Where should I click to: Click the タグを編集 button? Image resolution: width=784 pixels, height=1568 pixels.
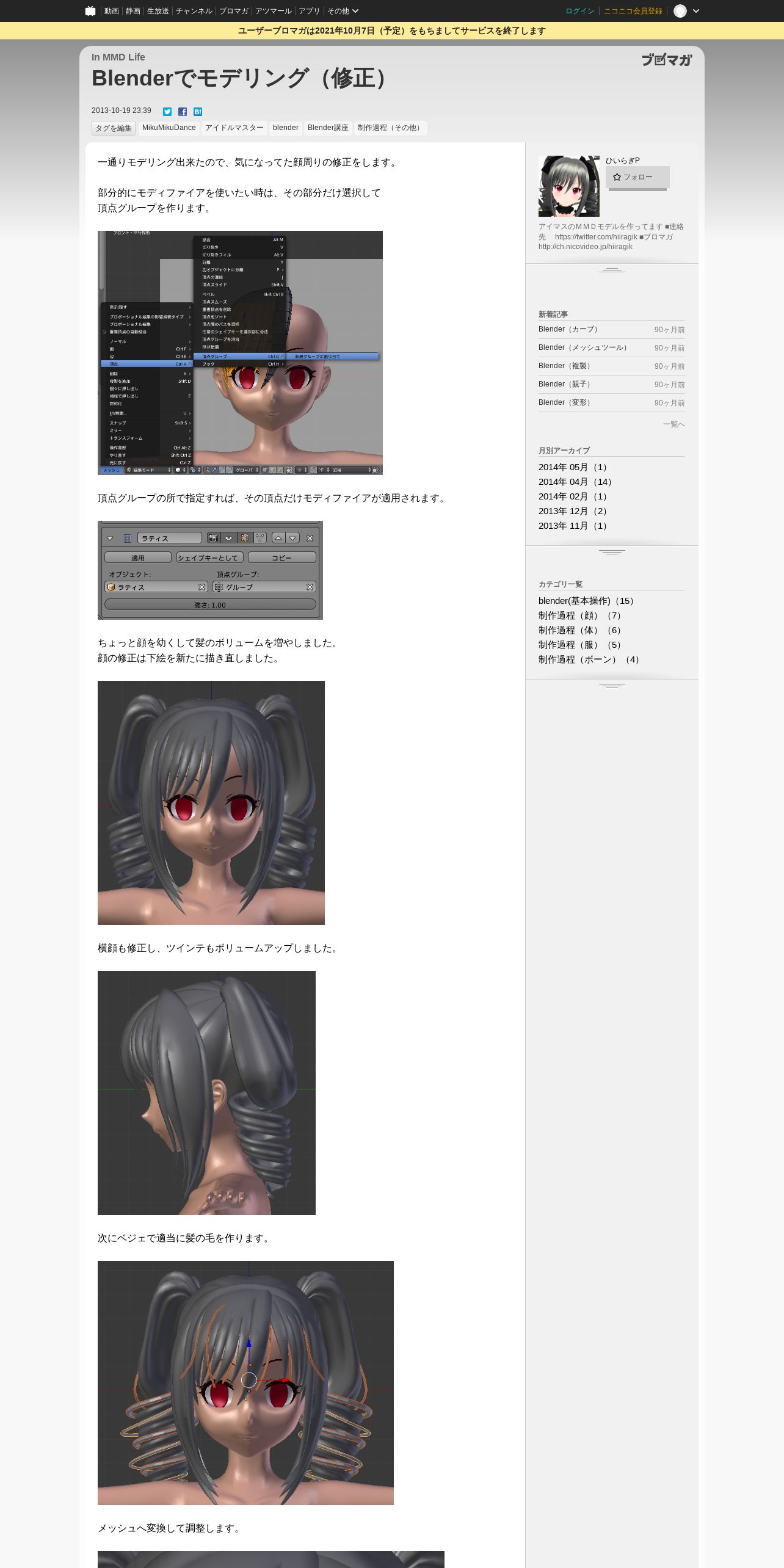(x=113, y=128)
